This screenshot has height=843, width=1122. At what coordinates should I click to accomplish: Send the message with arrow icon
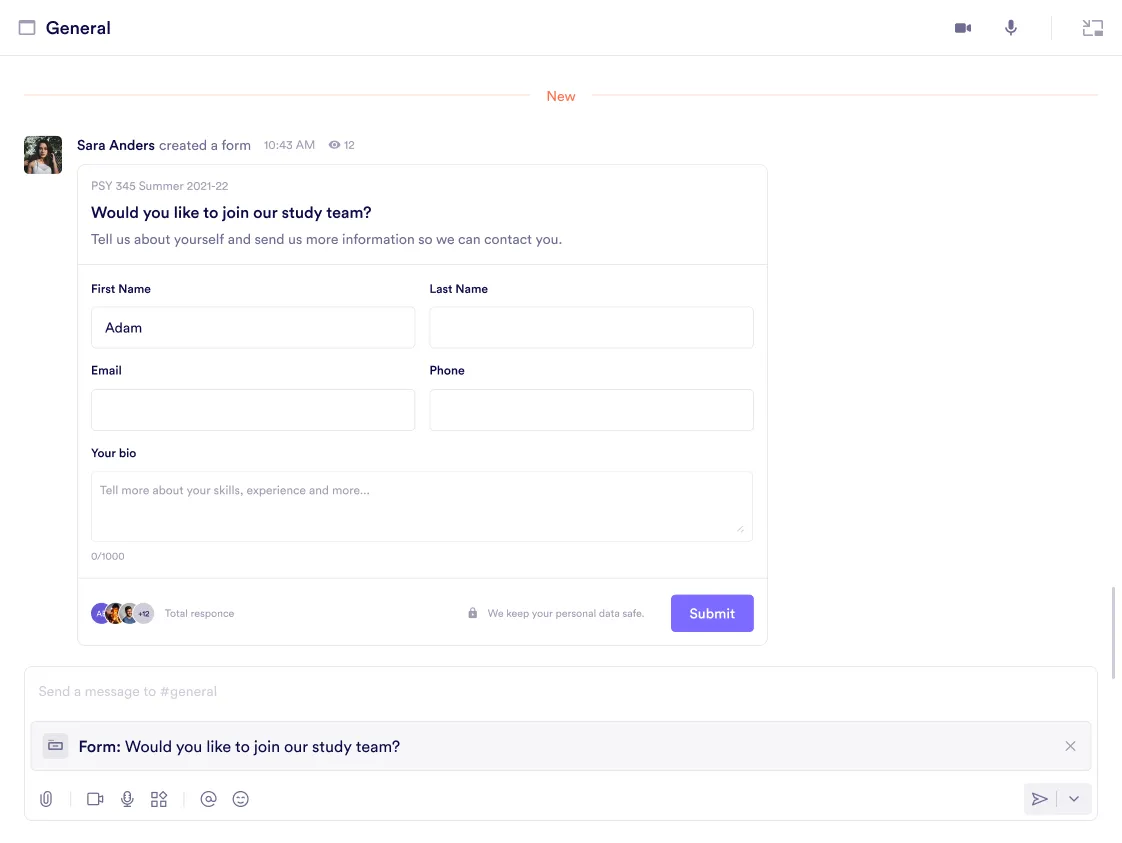coord(1040,799)
